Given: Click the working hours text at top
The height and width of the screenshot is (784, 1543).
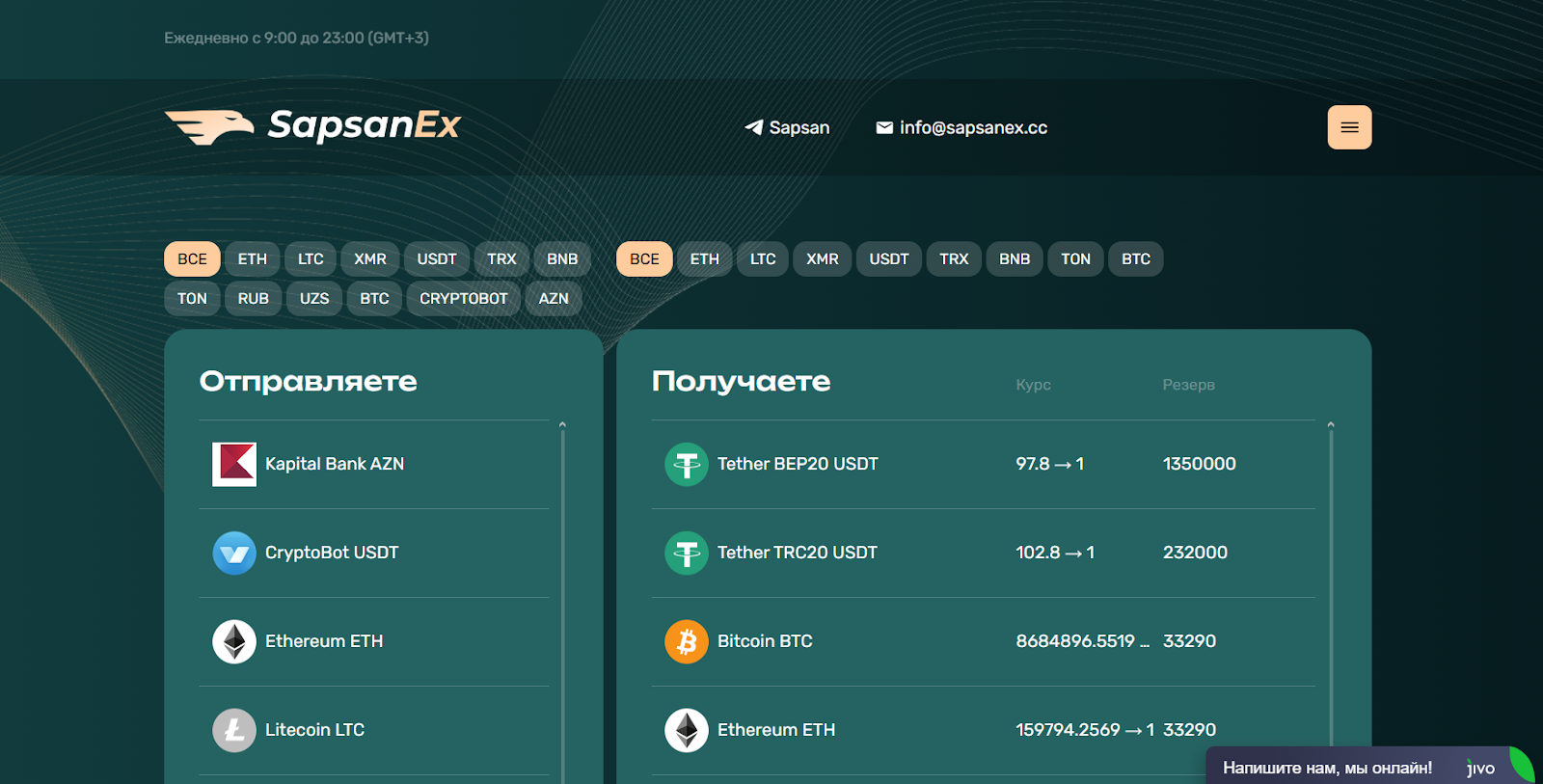Looking at the screenshot, I should (x=296, y=38).
